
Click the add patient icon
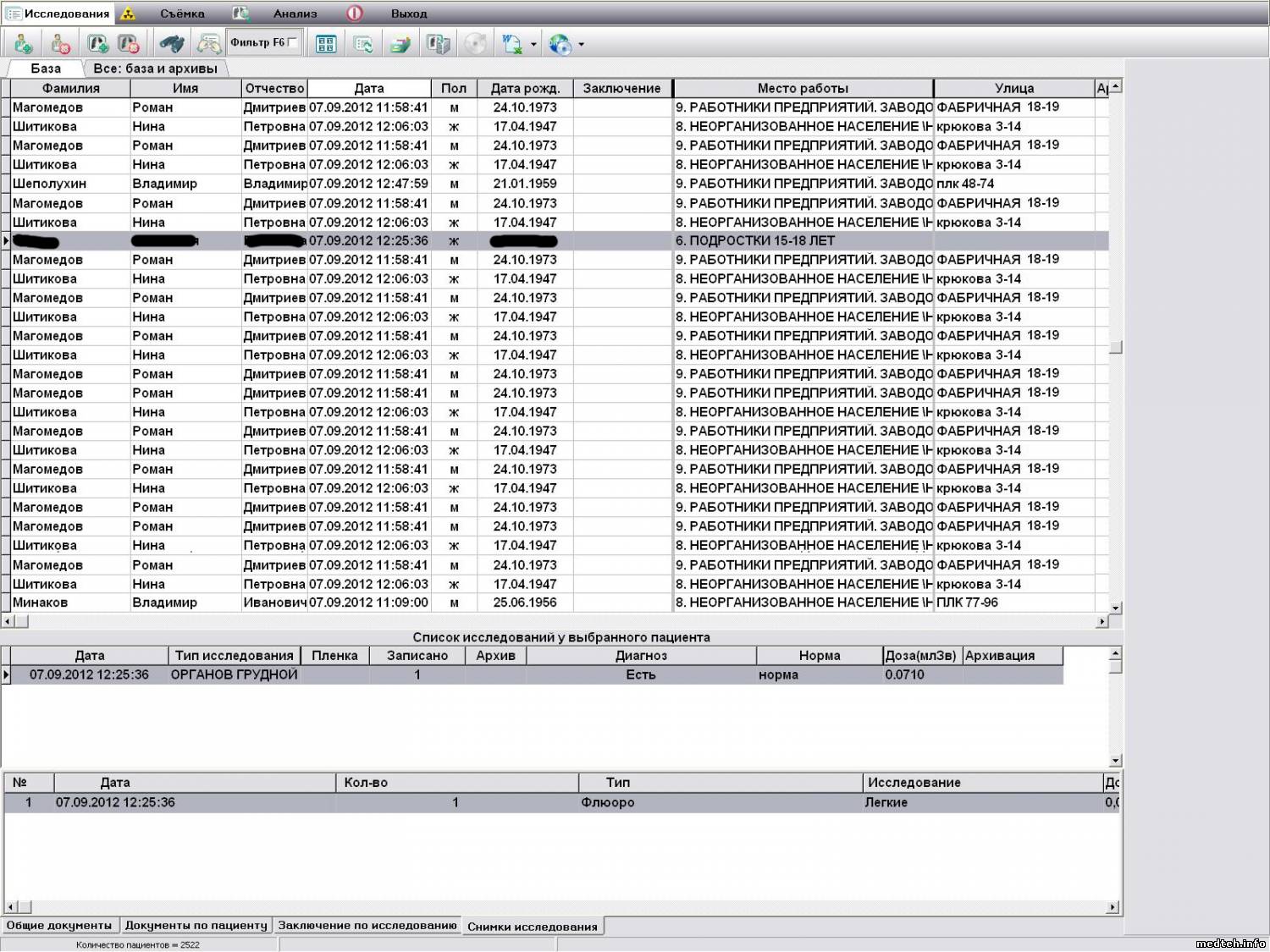(23, 43)
